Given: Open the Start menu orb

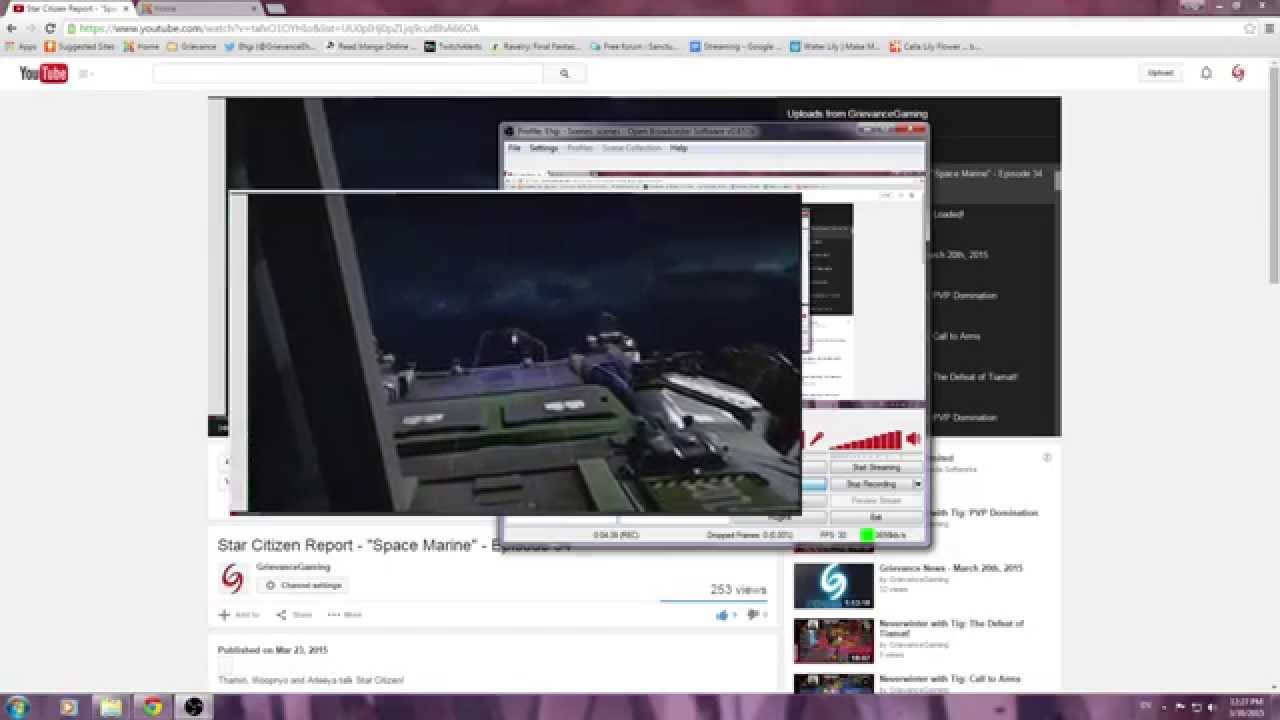Looking at the screenshot, I should (x=17, y=706).
